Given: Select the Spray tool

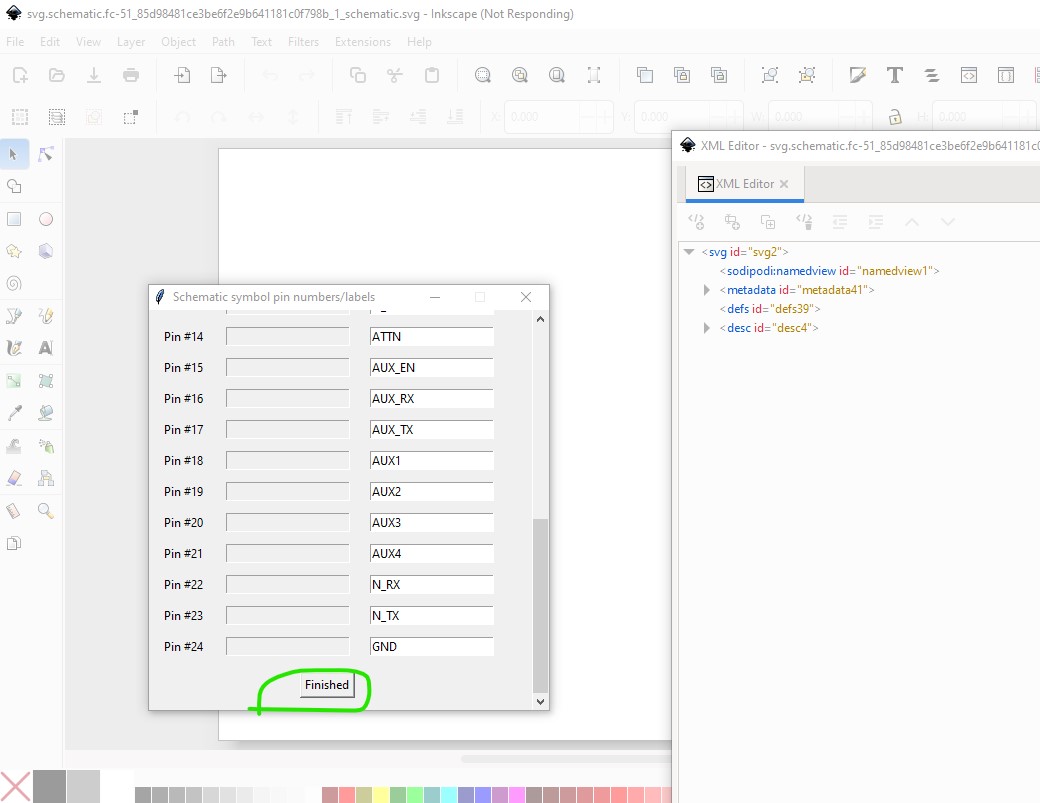Looking at the screenshot, I should coord(45,446).
